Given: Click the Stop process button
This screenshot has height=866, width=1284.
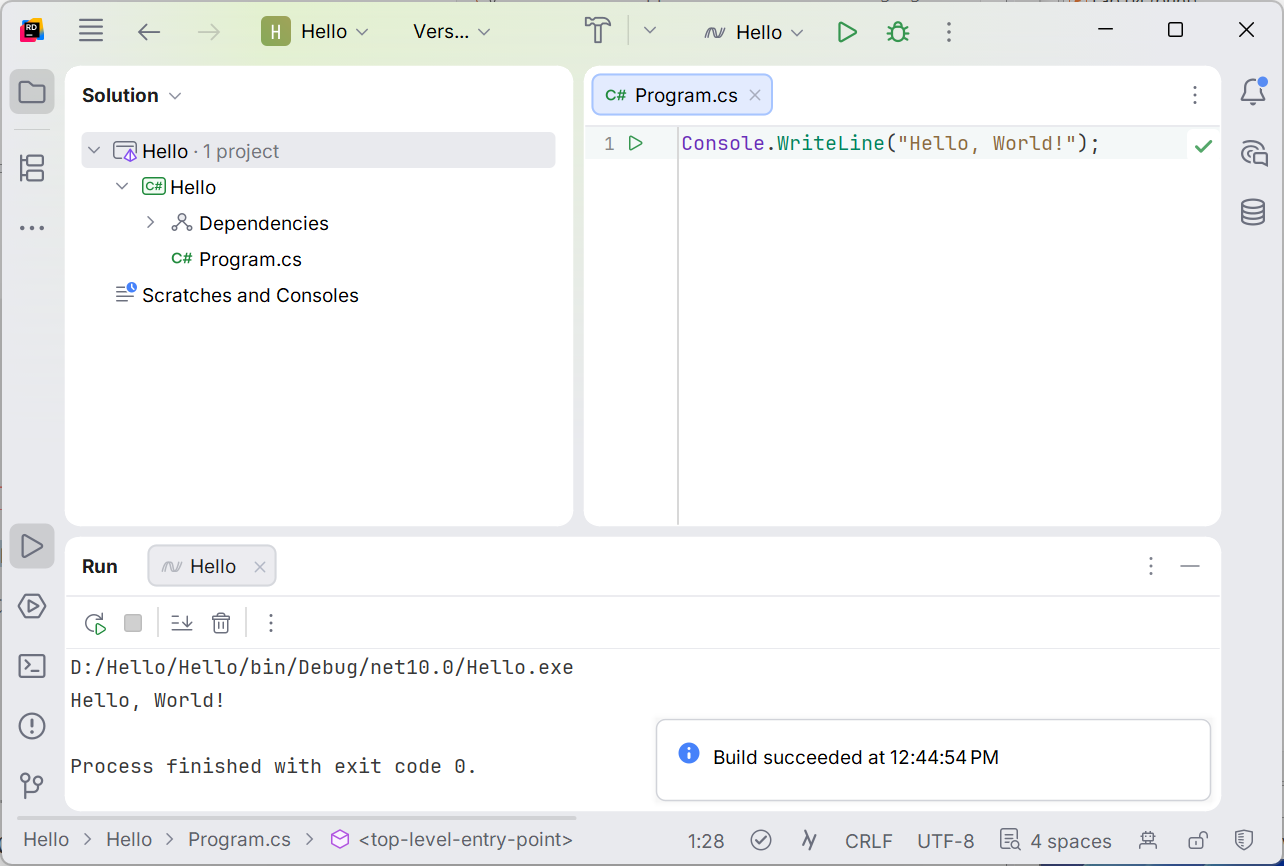Looking at the screenshot, I should pyautogui.click(x=133, y=623).
